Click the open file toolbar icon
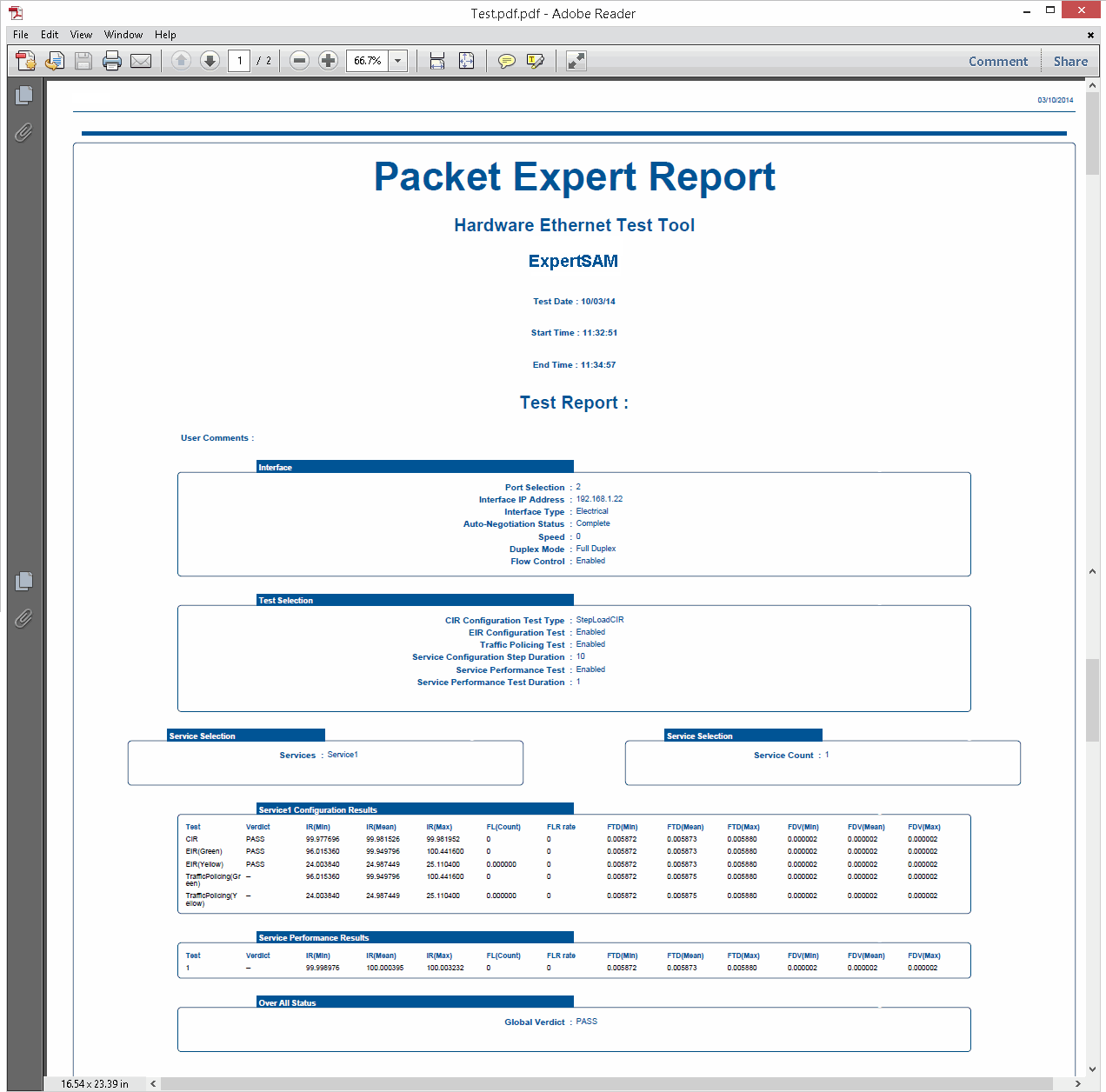 (x=55, y=61)
